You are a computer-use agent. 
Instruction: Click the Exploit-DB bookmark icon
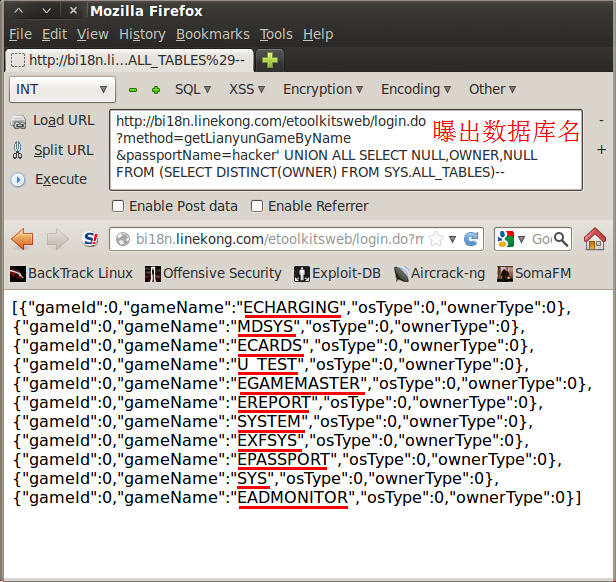coord(301,274)
